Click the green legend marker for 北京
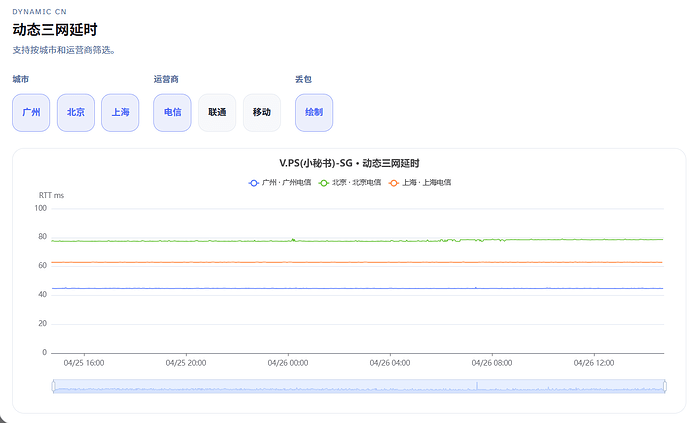Image resolution: width=690 pixels, height=423 pixels. [x=324, y=183]
